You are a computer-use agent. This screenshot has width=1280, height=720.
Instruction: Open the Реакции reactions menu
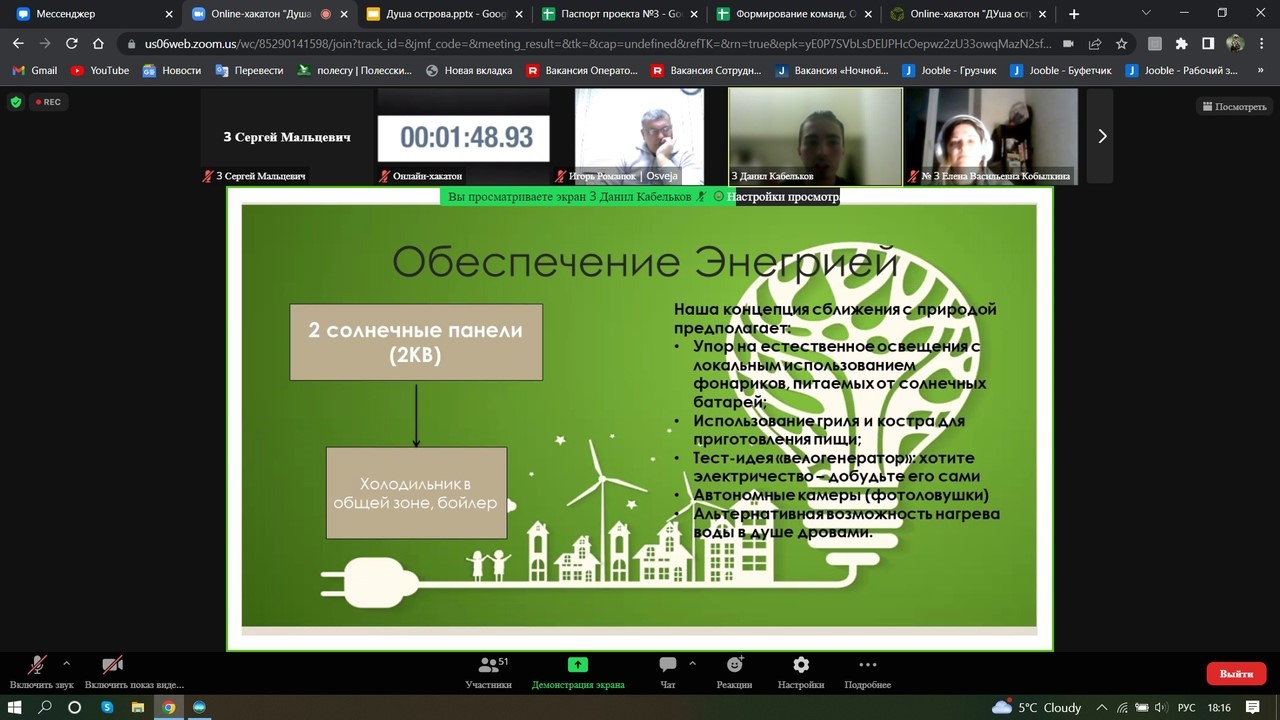click(x=734, y=667)
